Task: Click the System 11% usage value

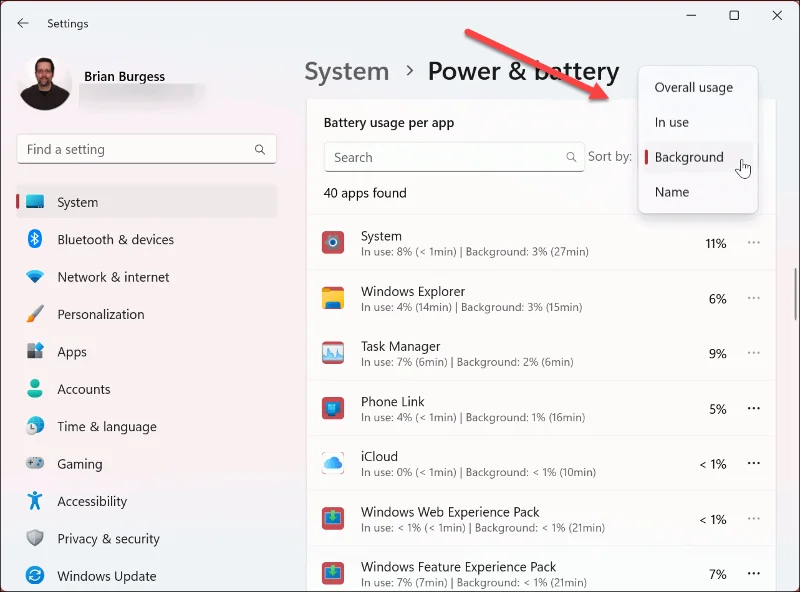Action: point(715,243)
